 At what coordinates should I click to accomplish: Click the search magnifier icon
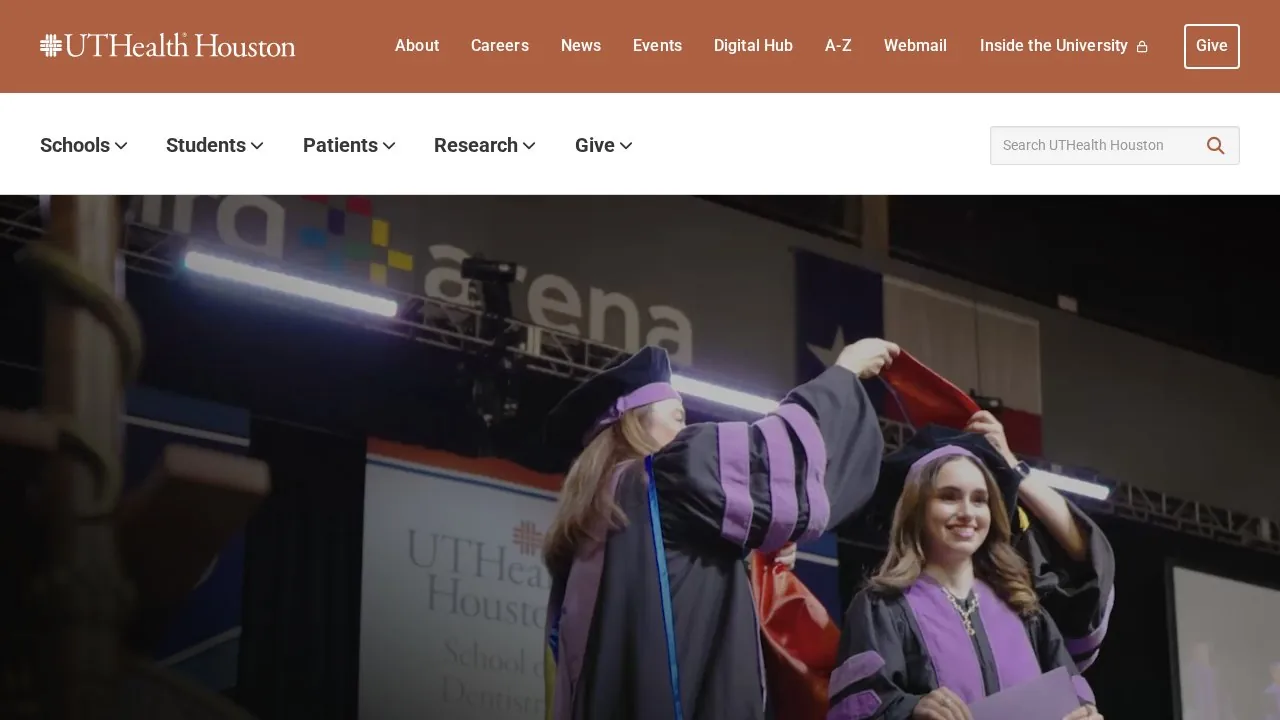coord(1216,146)
